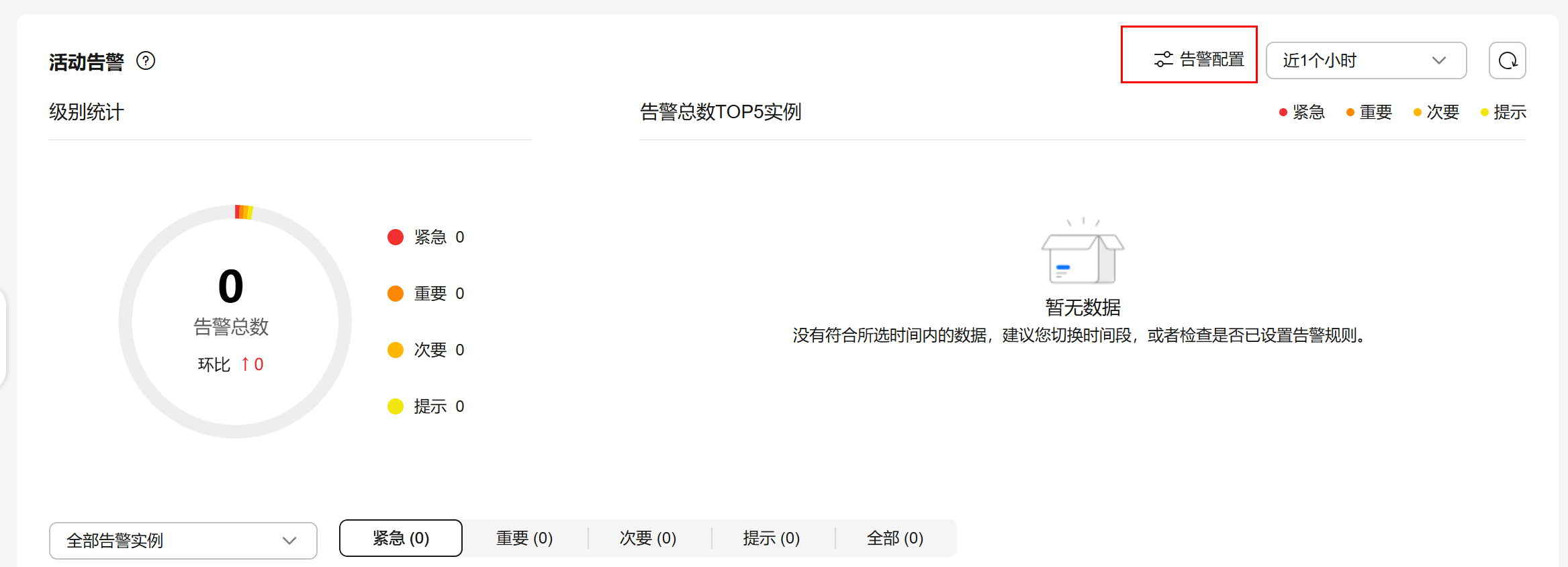
Task: Click the empty box 暂无数据 illustration
Action: coord(1082,253)
